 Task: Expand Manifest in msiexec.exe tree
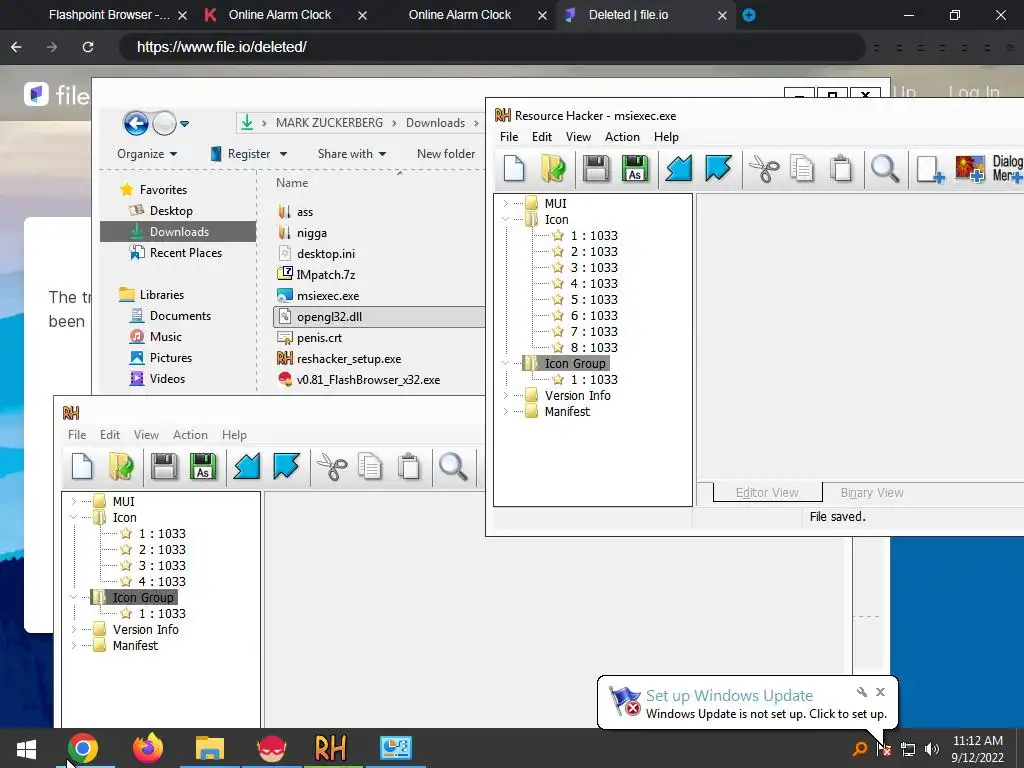point(505,411)
